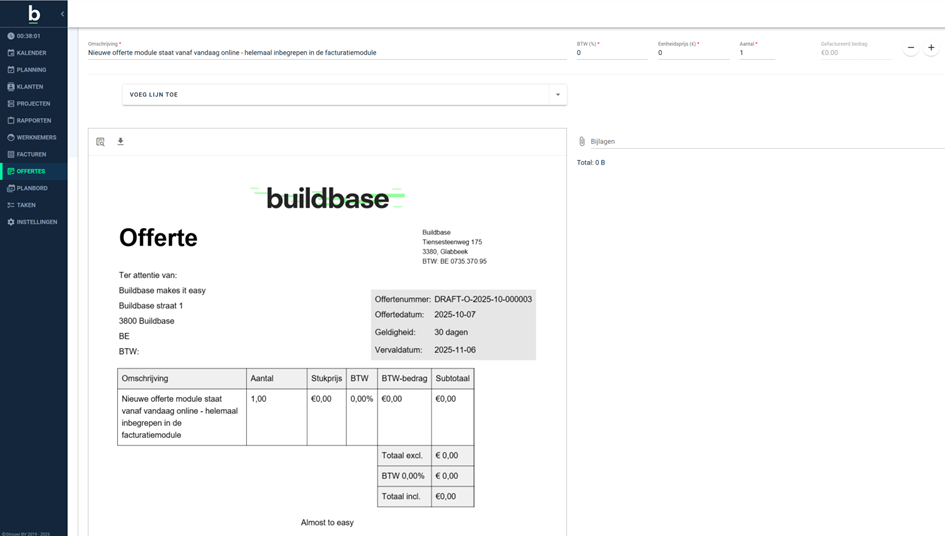Click the preview magnifier icon above the quote
The height and width of the screenshot is (536, 945).
[x=100, y=142]
